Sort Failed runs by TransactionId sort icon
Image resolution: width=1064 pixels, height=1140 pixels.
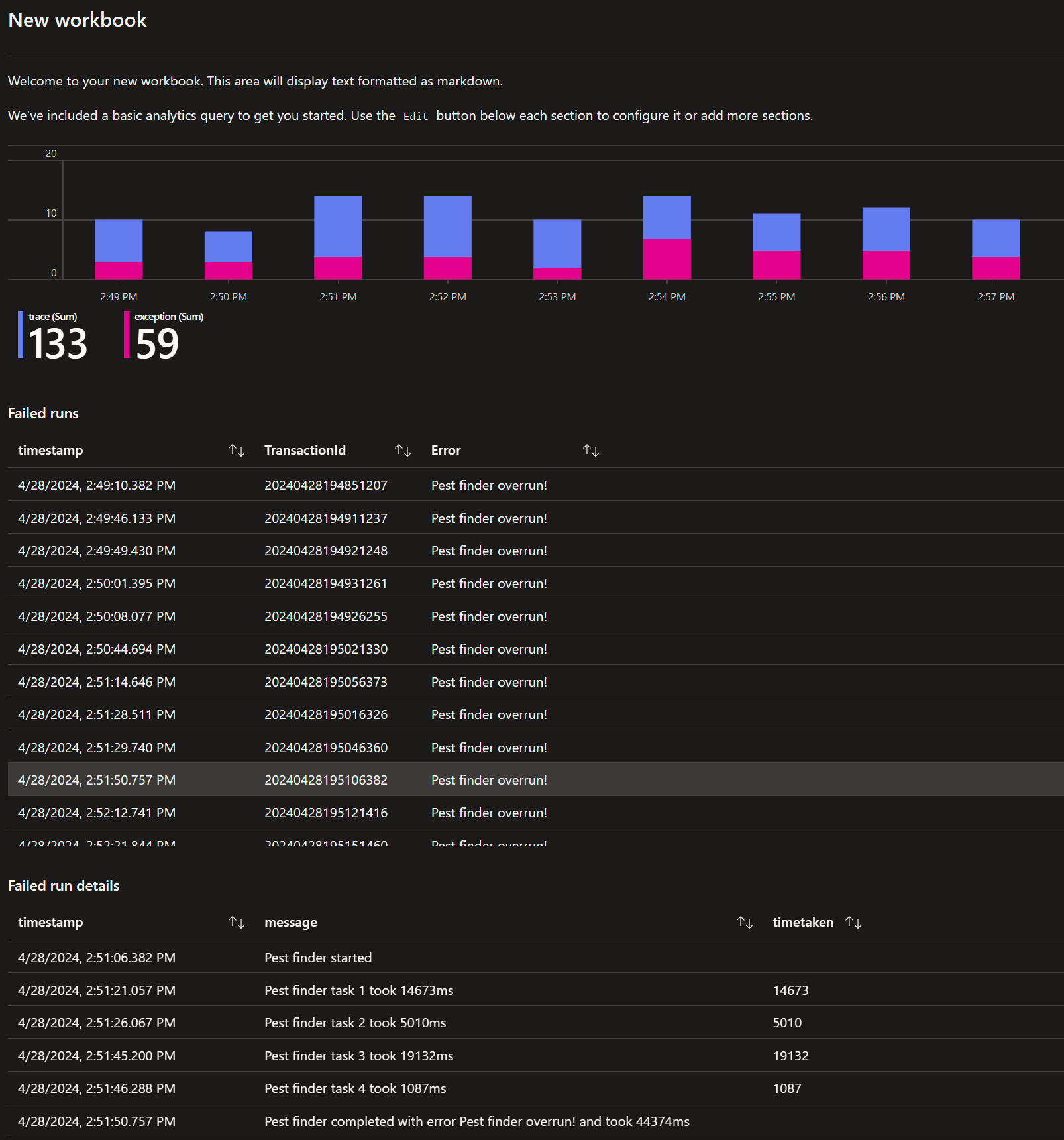coord(403,451)
